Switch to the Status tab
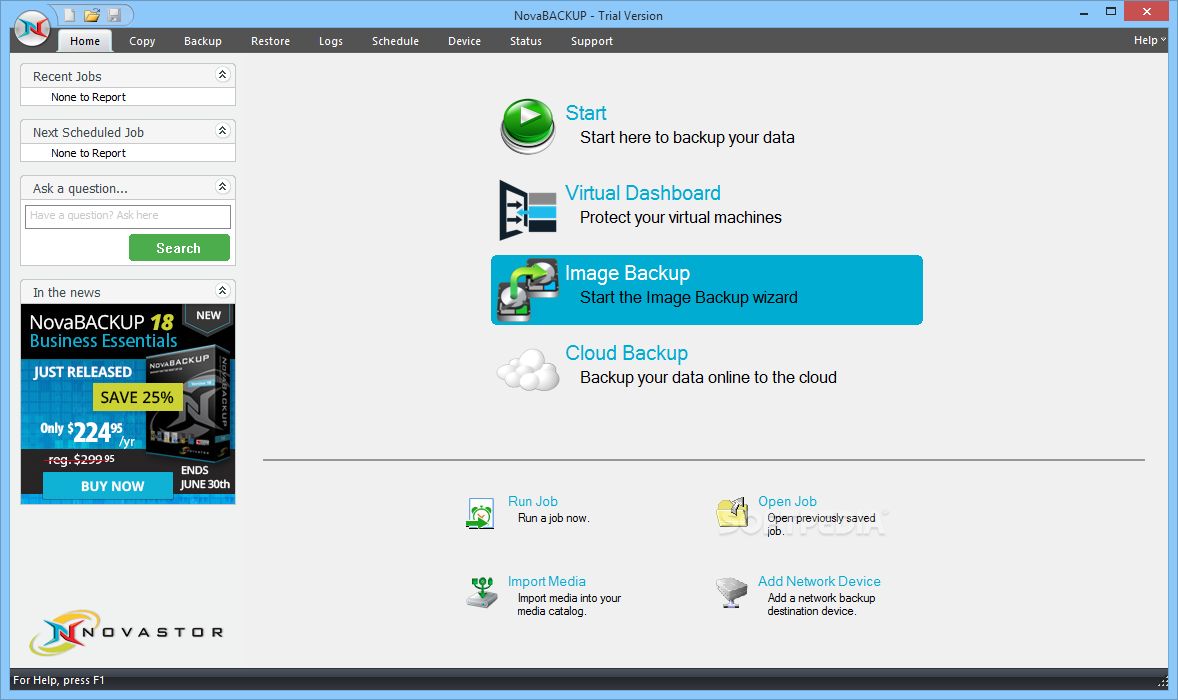This screenshot has width=1178, height=700. (x=526, y=41)
